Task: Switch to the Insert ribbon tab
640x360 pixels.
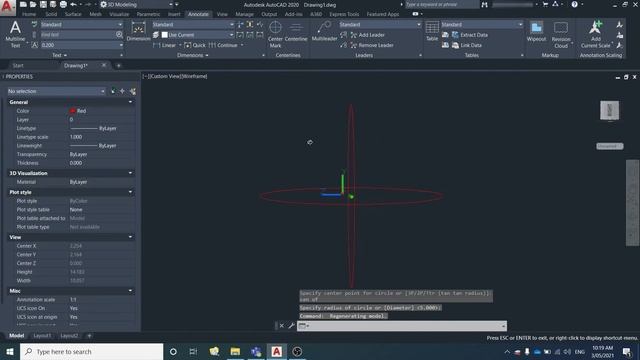Action: 174,14
